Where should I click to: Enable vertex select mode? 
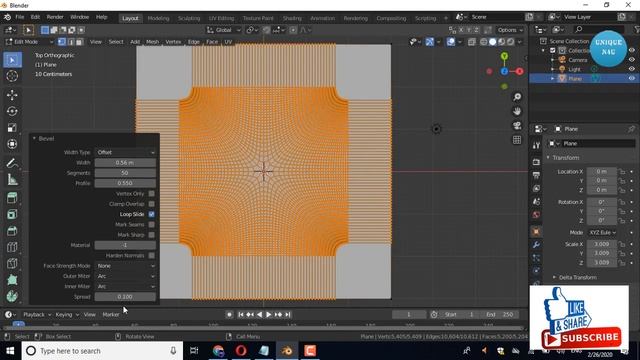[x=62, y=42]
